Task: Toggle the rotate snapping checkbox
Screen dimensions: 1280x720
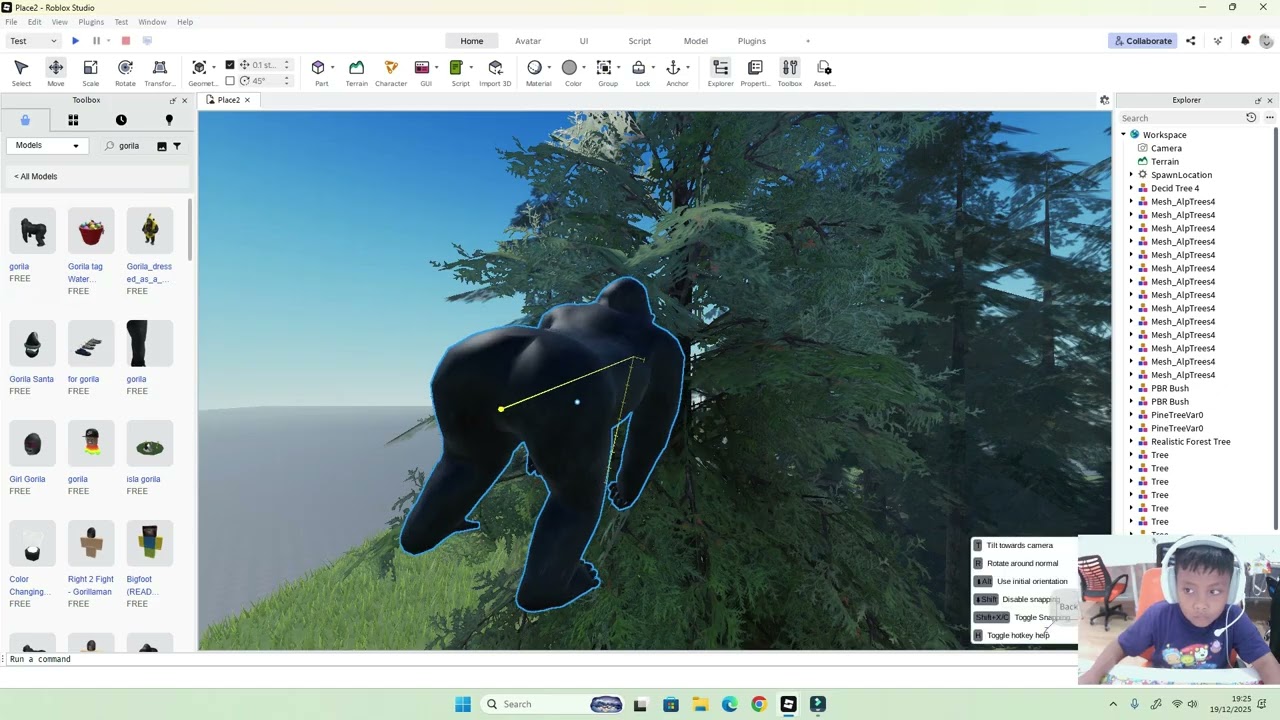Action: tap(230, 81)
